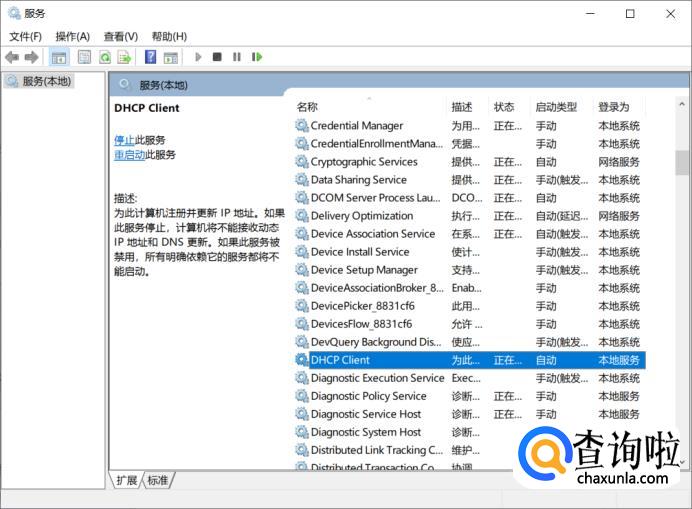
Task: Sort by the 启动类型 column header
Action: (556, 107)
